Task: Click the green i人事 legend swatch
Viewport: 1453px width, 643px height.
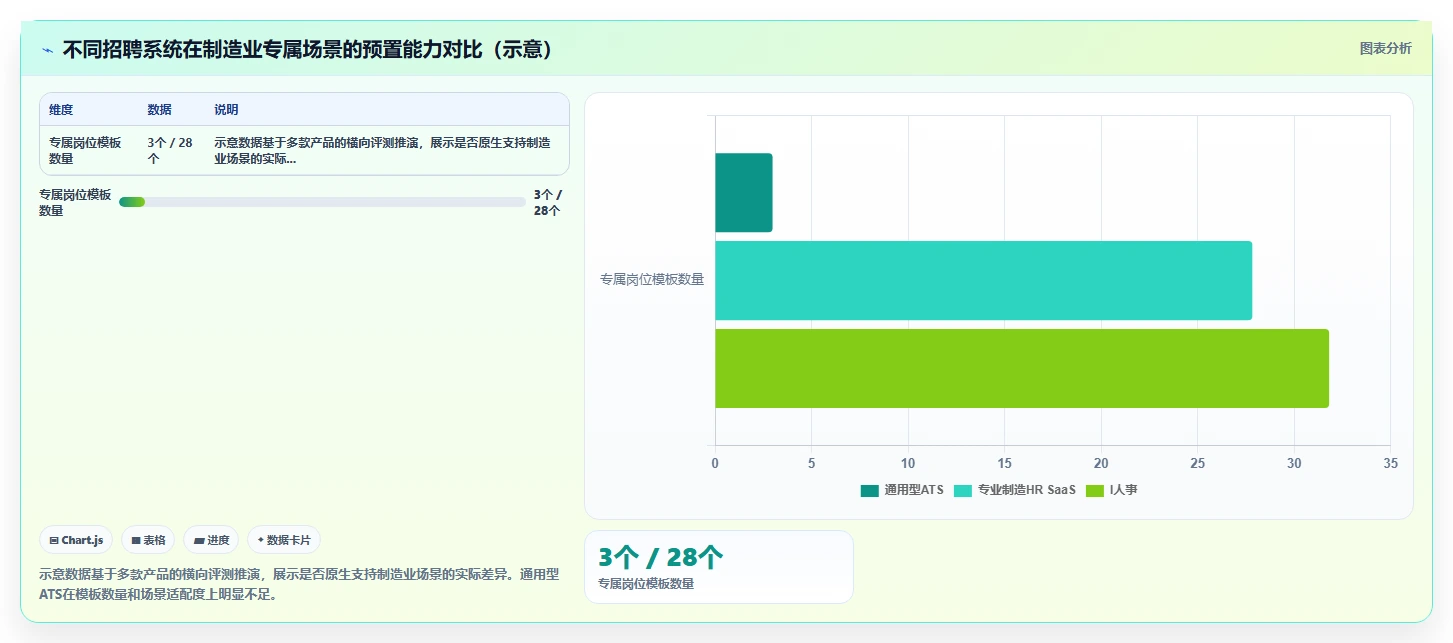Action: click(x=1095, y=490)
